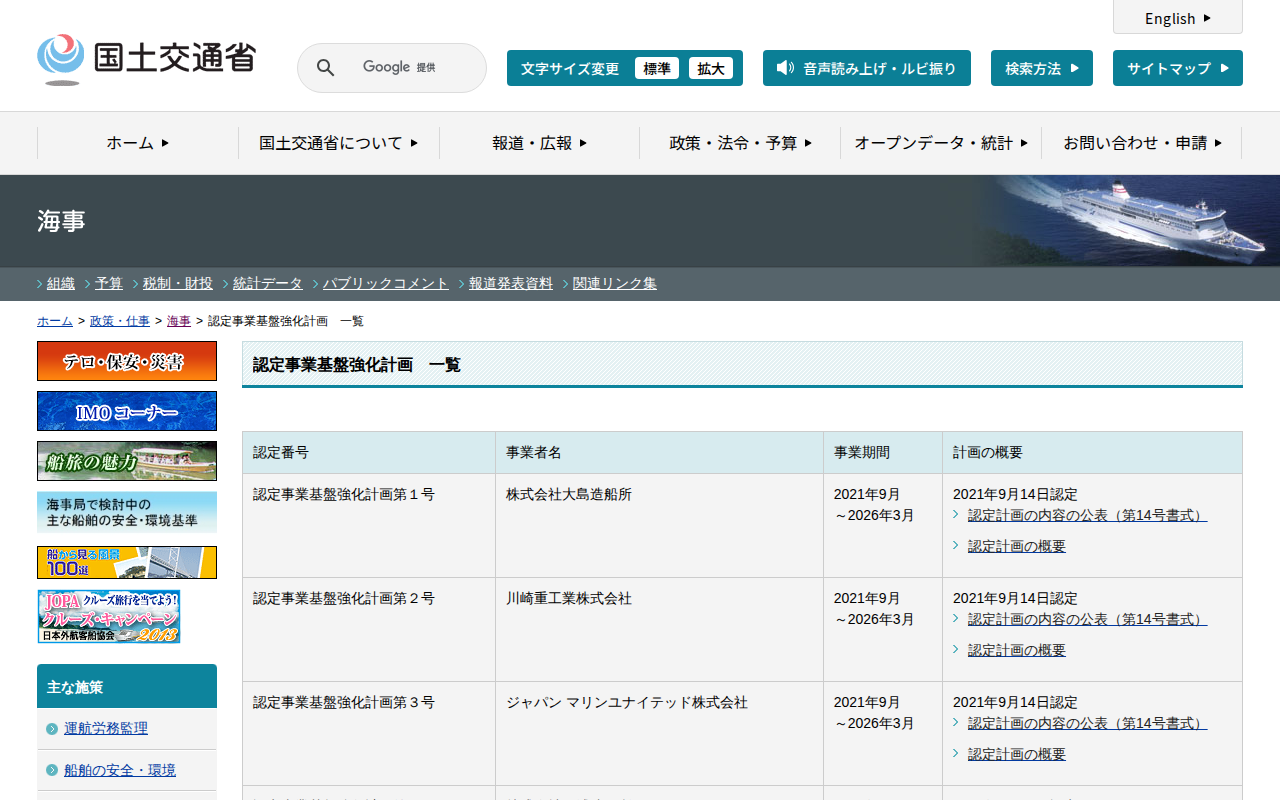The image size is (1280, 800).
Task: Open the ホーム navigation menu item
Action: tap(138, 143)
